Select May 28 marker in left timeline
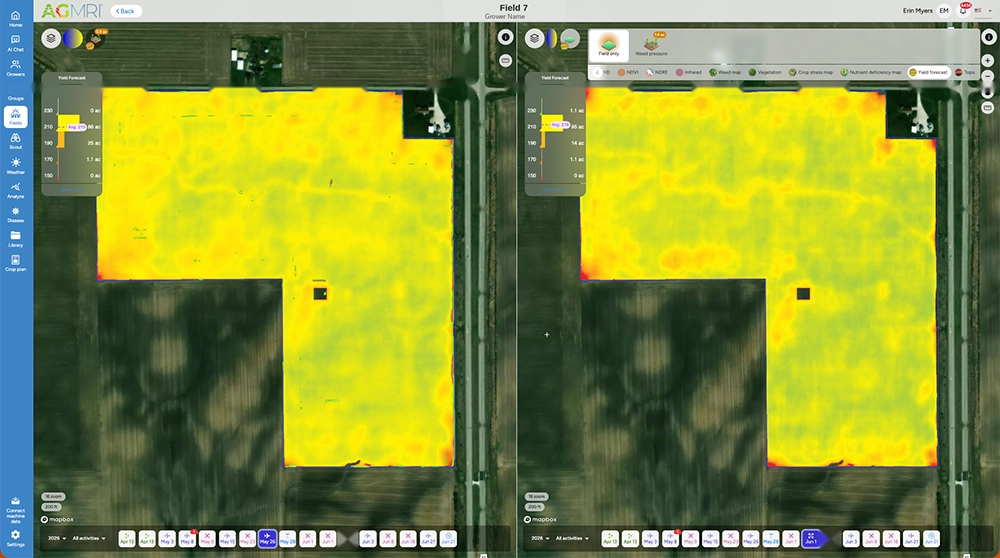1000x558 pixels. (288, 538)
